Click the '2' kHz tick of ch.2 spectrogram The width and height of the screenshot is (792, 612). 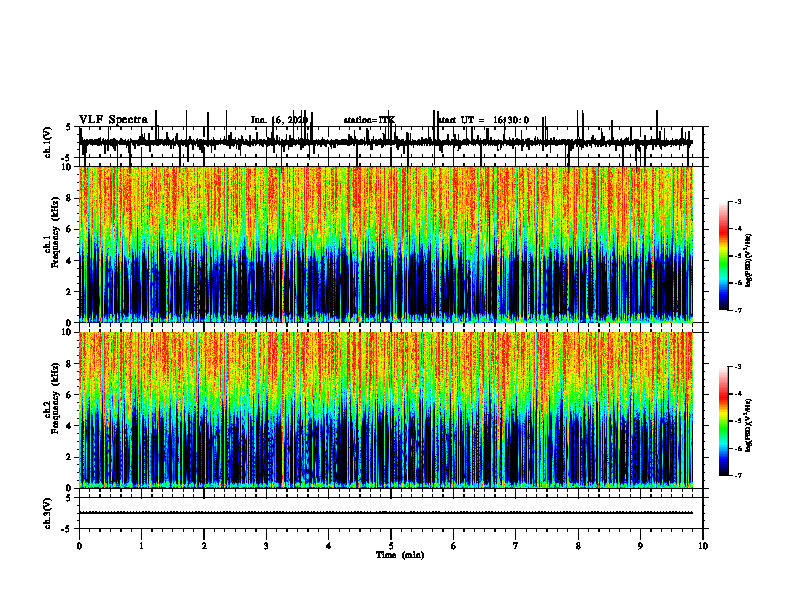click(x=70, y=457)
